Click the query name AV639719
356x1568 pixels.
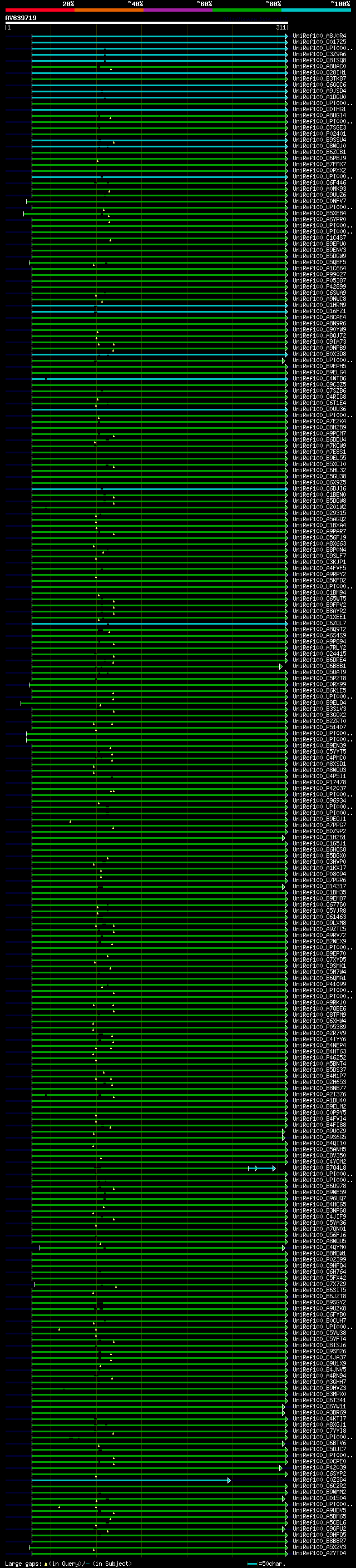click(21, 18)
